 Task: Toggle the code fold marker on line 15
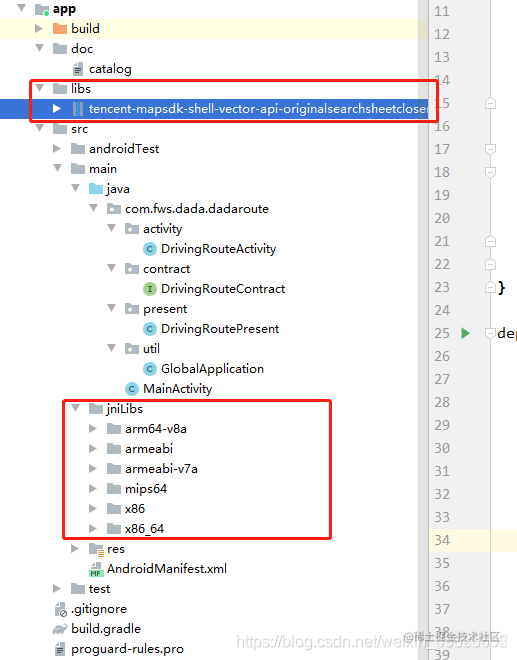490,103
